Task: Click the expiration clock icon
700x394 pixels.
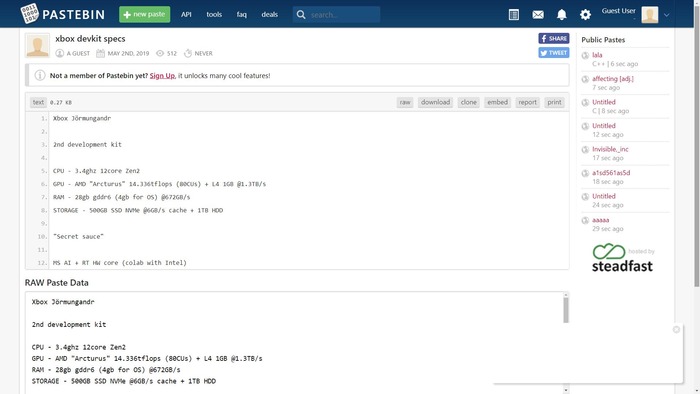Action: pos(188,53)
